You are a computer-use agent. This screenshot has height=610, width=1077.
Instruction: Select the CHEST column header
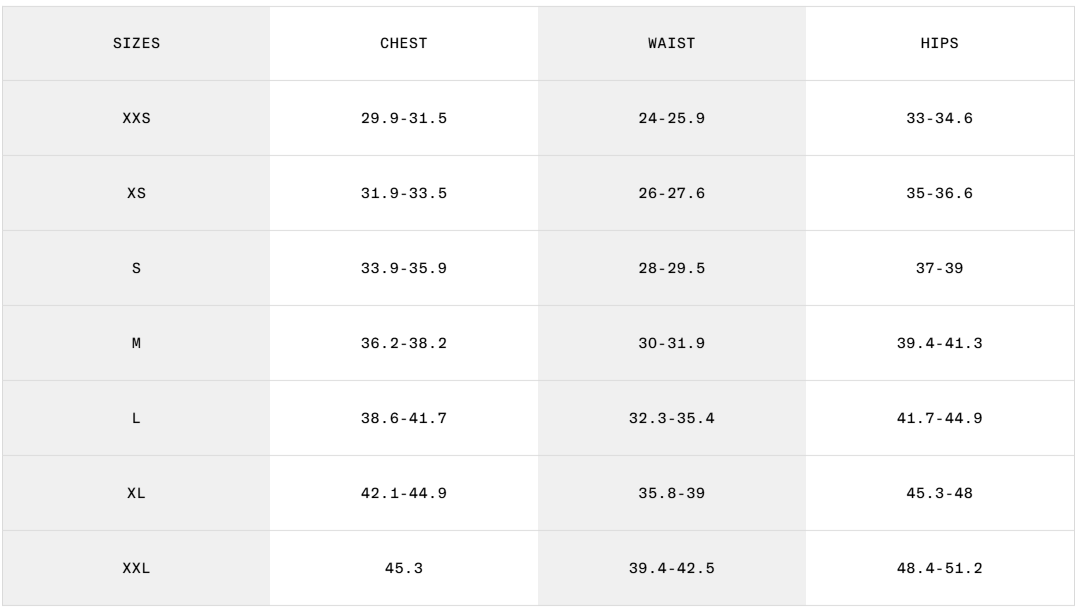[x=403, y=44]
